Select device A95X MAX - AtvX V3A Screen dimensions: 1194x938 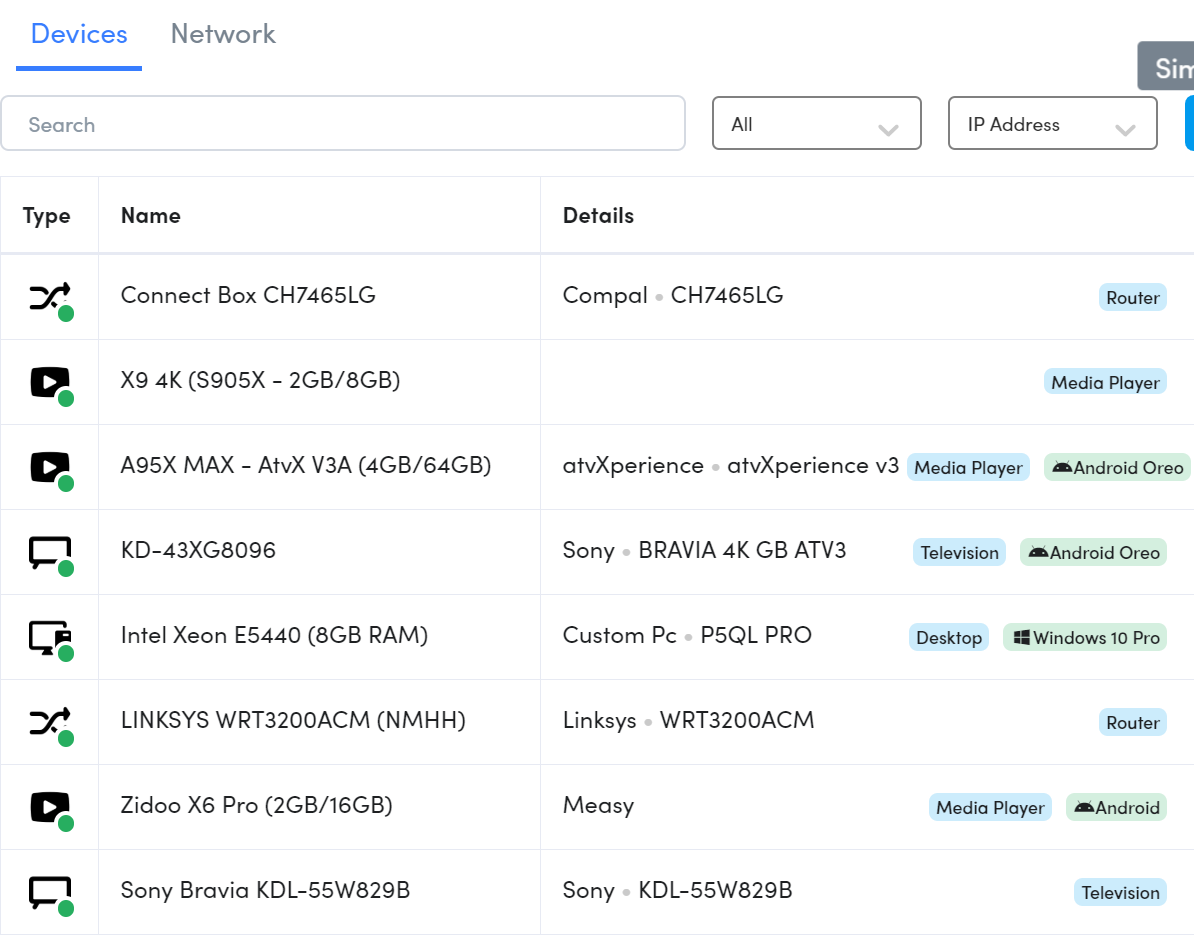pos(306,465)
